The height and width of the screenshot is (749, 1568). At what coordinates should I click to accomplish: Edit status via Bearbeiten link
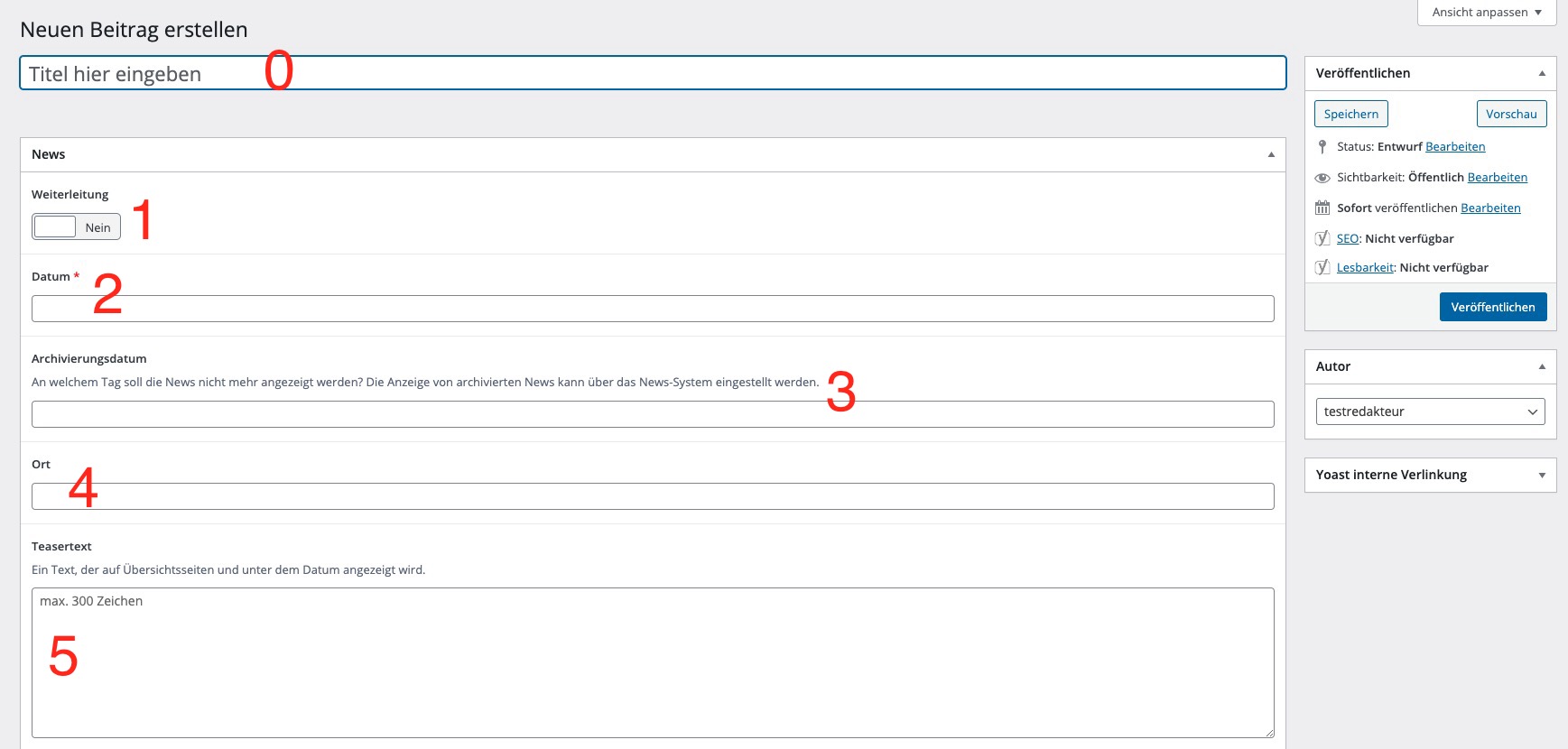1455,146
